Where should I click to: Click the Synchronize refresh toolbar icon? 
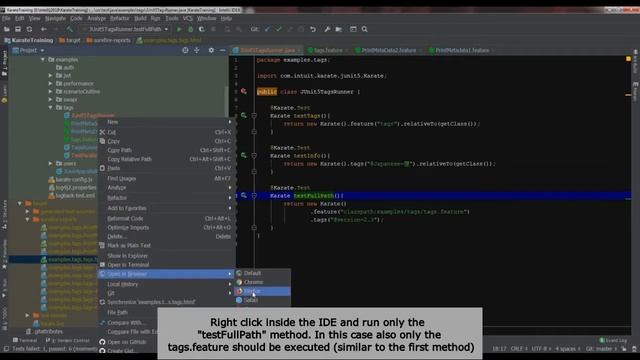29,29
